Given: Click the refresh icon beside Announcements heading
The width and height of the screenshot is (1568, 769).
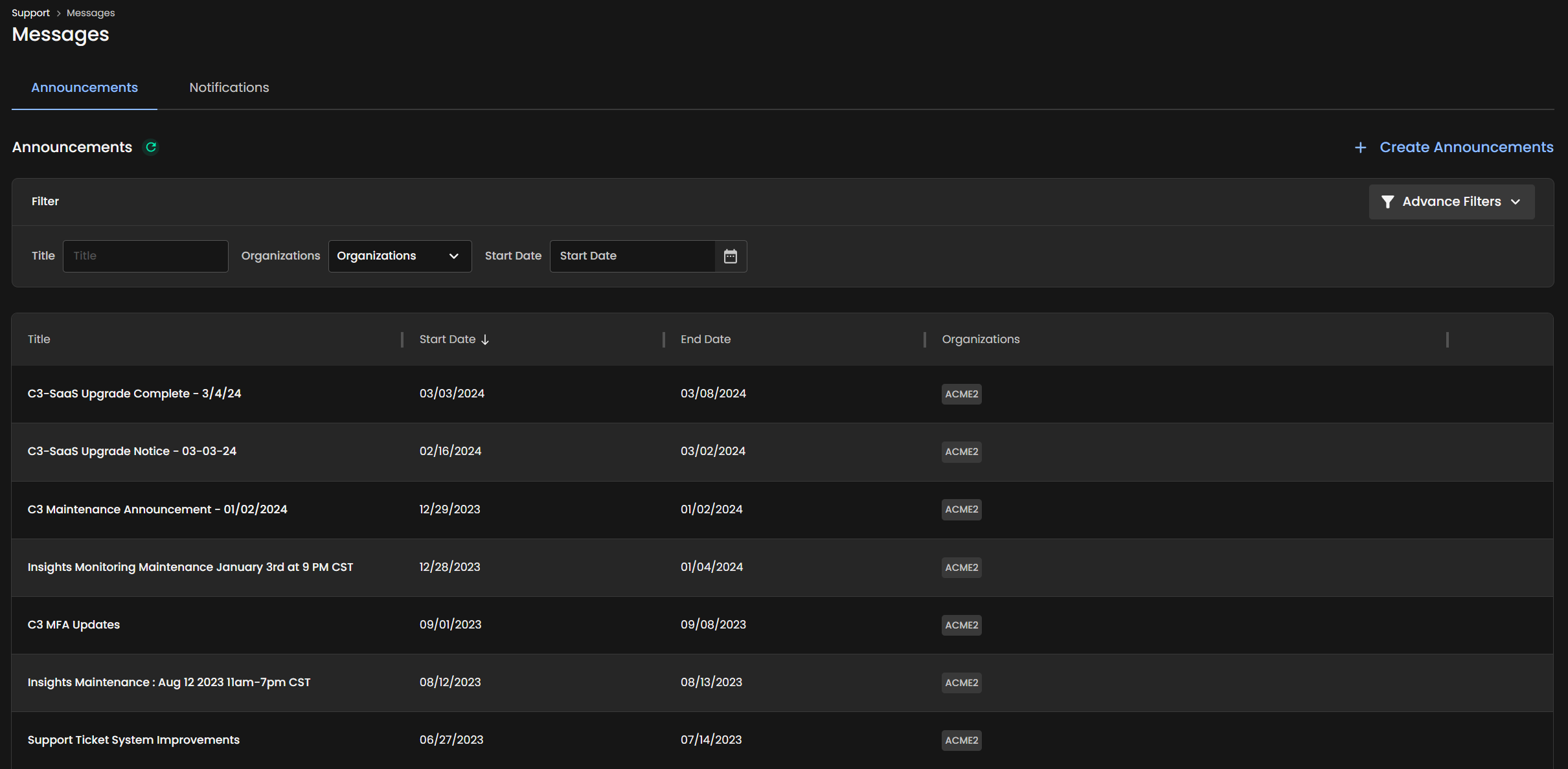Looking at the screenshot, I should tap(151, 148).
